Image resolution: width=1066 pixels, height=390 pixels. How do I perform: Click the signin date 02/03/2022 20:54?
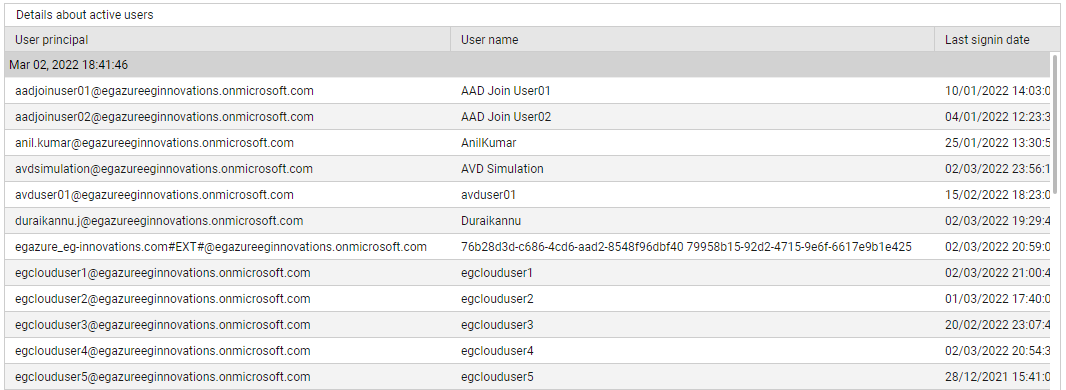pos(998,351)
